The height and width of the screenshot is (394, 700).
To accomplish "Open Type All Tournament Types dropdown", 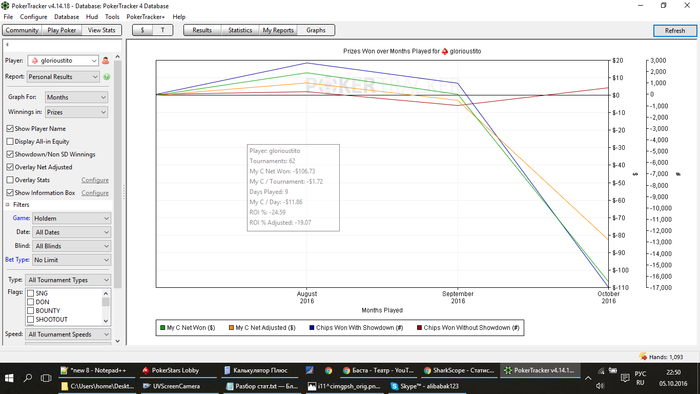I will point(68,280).
